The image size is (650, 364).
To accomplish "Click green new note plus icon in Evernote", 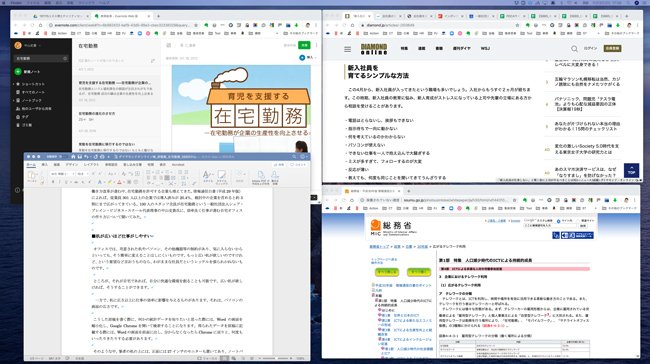I will [18, 71].
